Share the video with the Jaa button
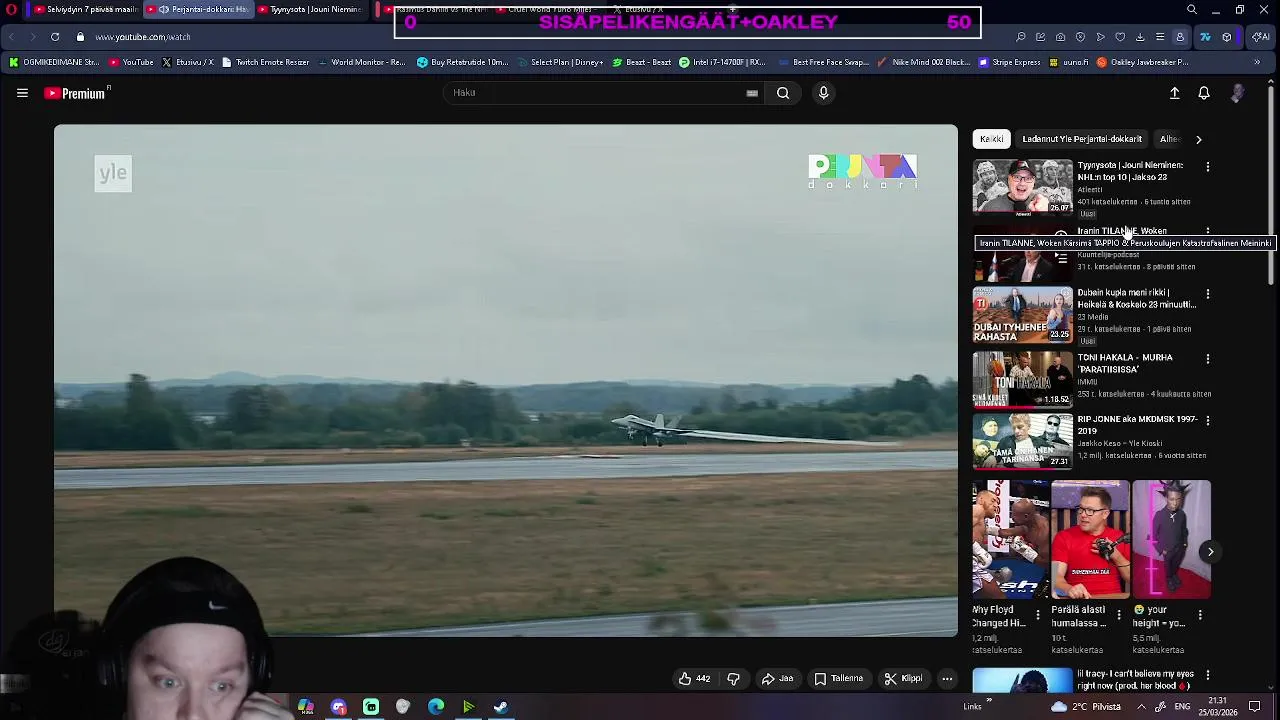 pyautogui.click(x=777, y=679)
